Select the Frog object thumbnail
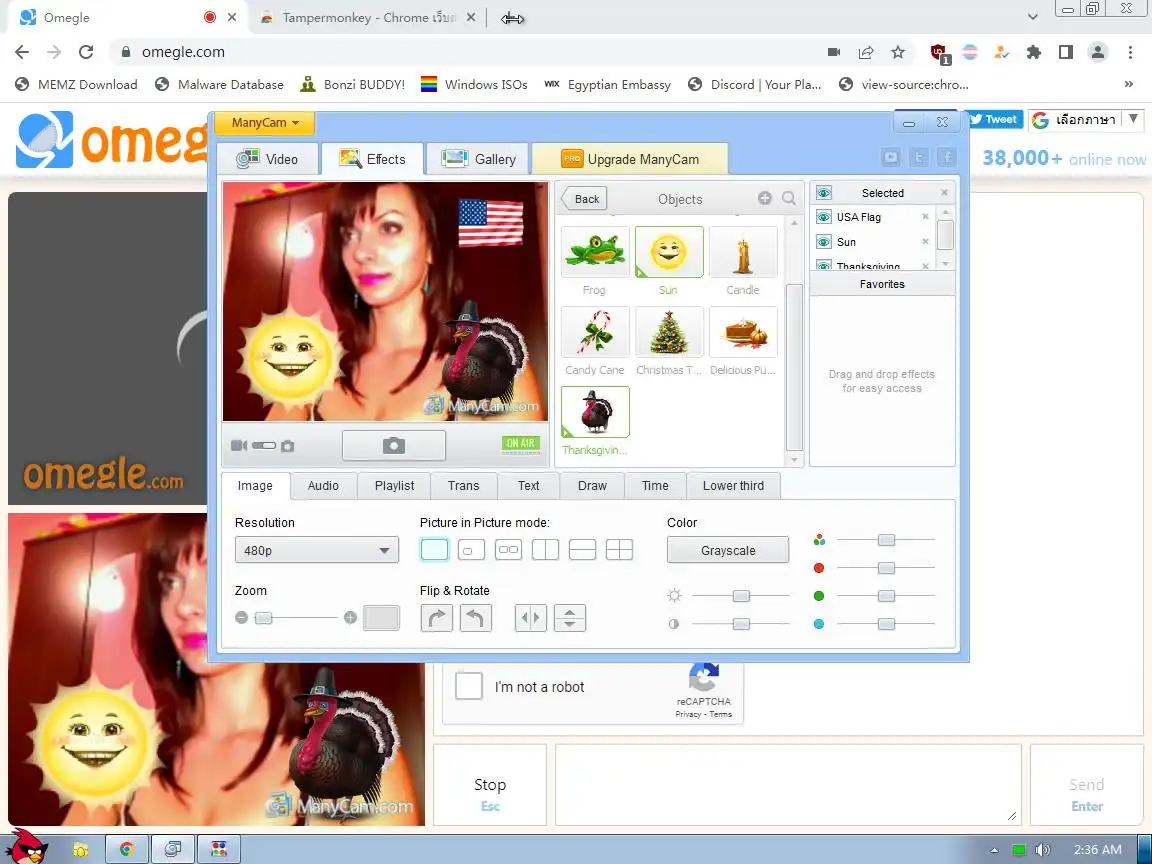Image resolution: width=1152 pixels, height=864 pixels. click(595, 252)
